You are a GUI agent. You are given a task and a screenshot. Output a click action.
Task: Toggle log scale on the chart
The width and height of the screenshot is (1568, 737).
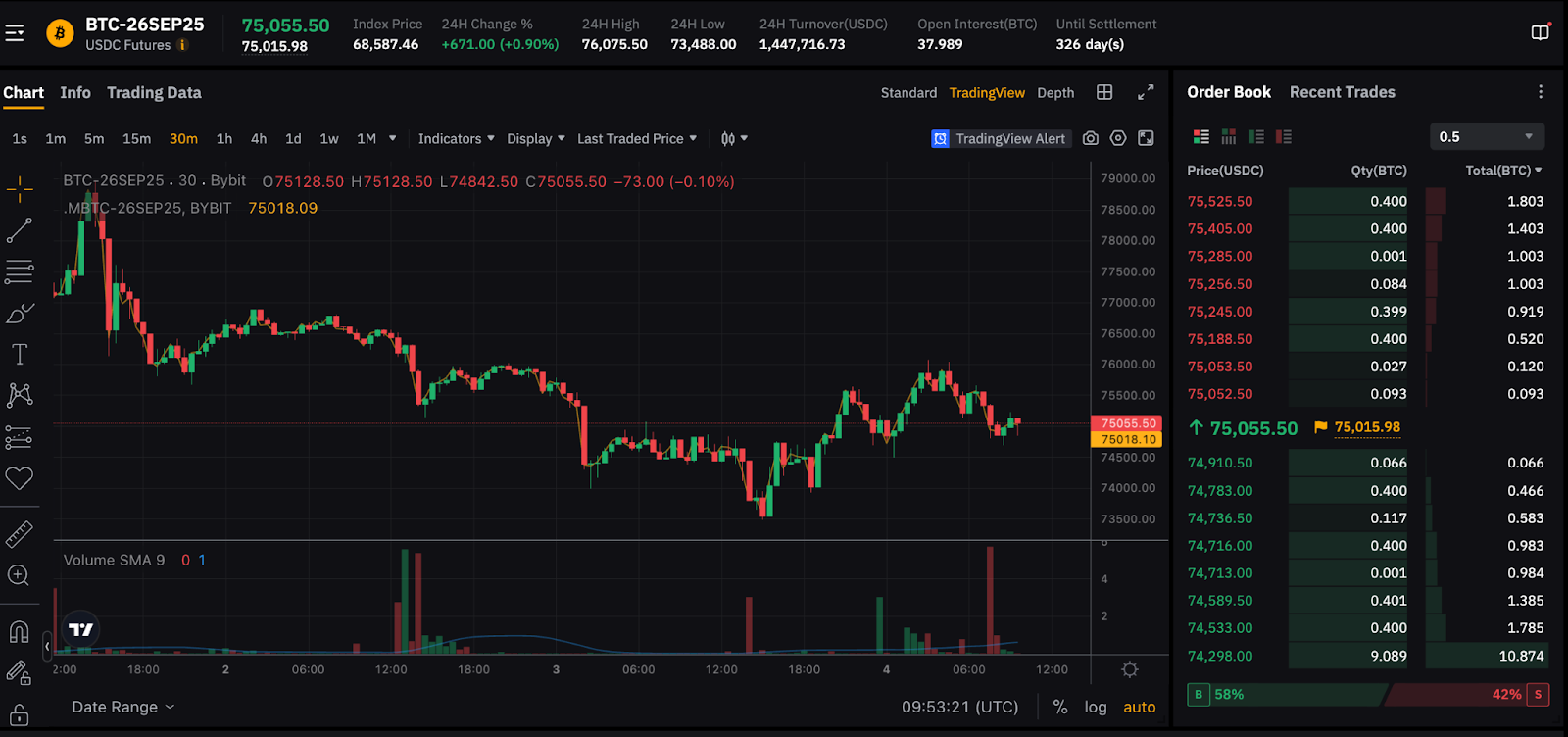(1096, 707)
